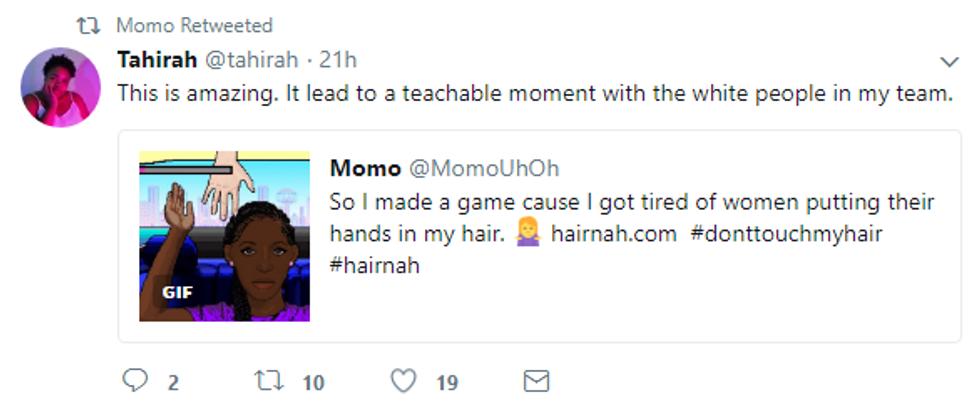Screen dimensions: 980x405
Task: Retweet Tahirah's tweet using the retweet icon
Action: click(x=267, y=381)
